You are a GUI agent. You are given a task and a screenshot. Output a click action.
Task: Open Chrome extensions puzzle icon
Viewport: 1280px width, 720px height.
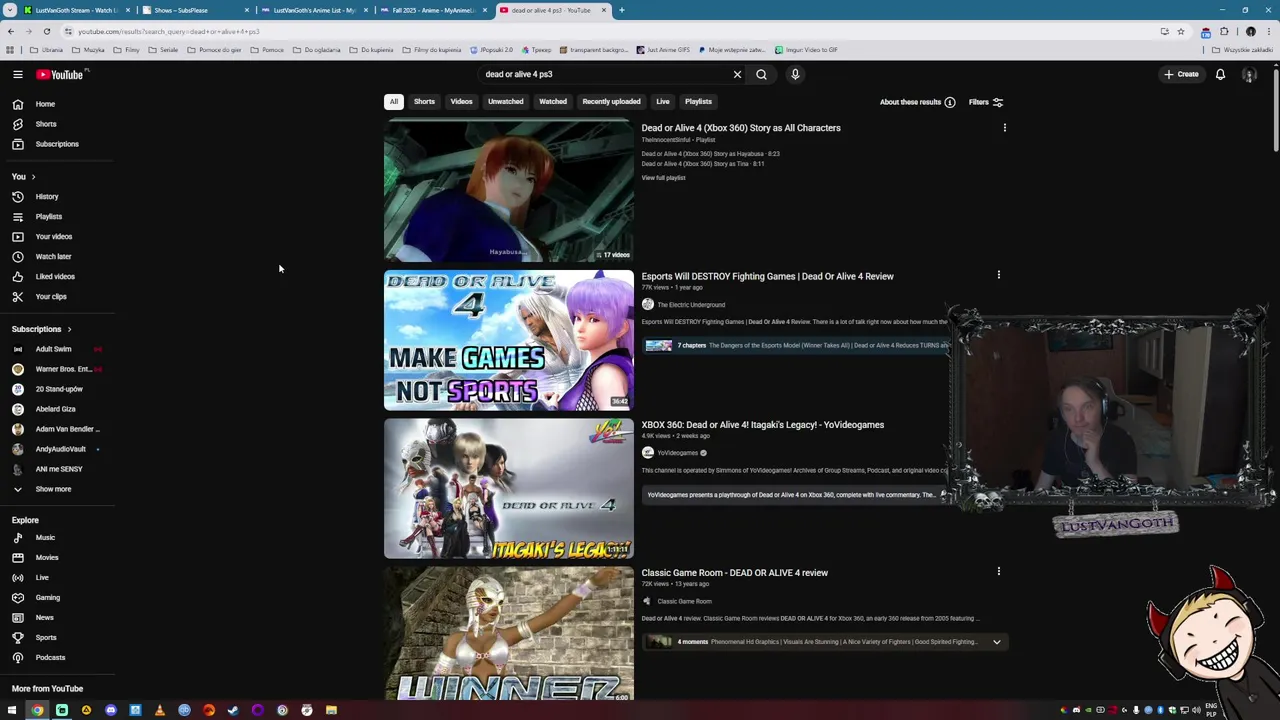1224,31
